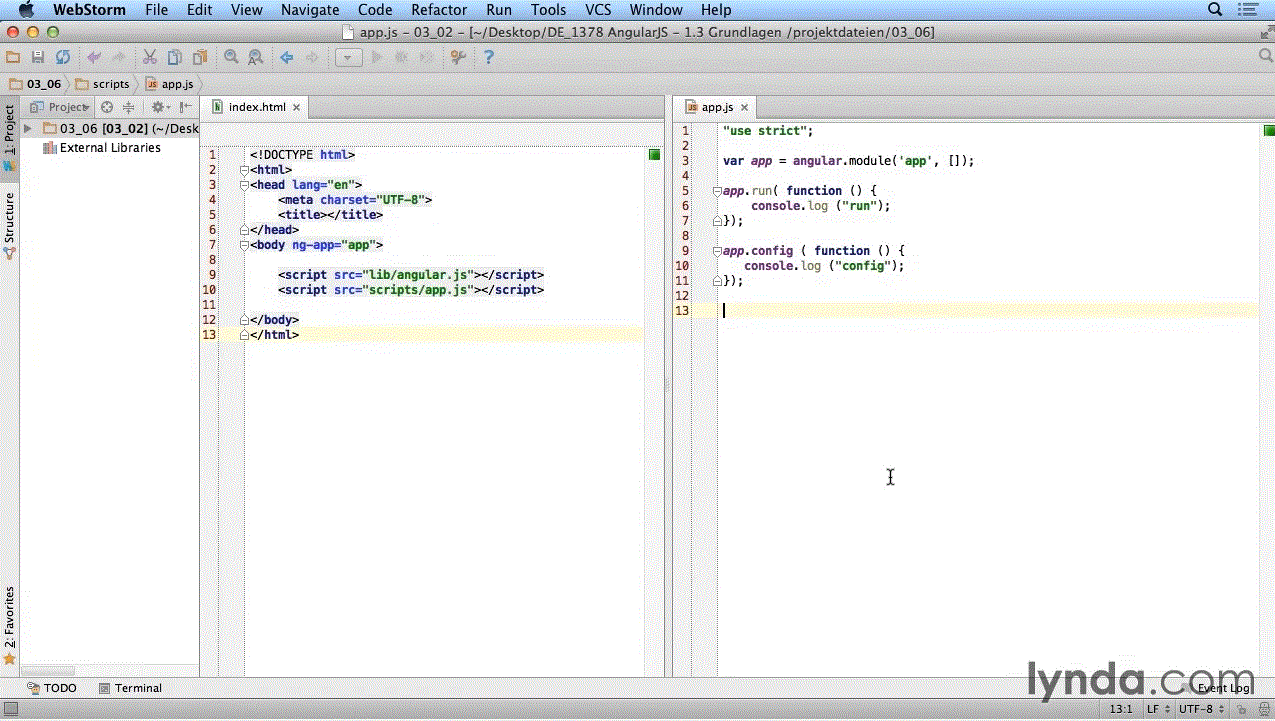This screenshot has height=721, width=1275.
Task: Click the Collapse All icon in Project panel
Action: click(x=128, y=107)
